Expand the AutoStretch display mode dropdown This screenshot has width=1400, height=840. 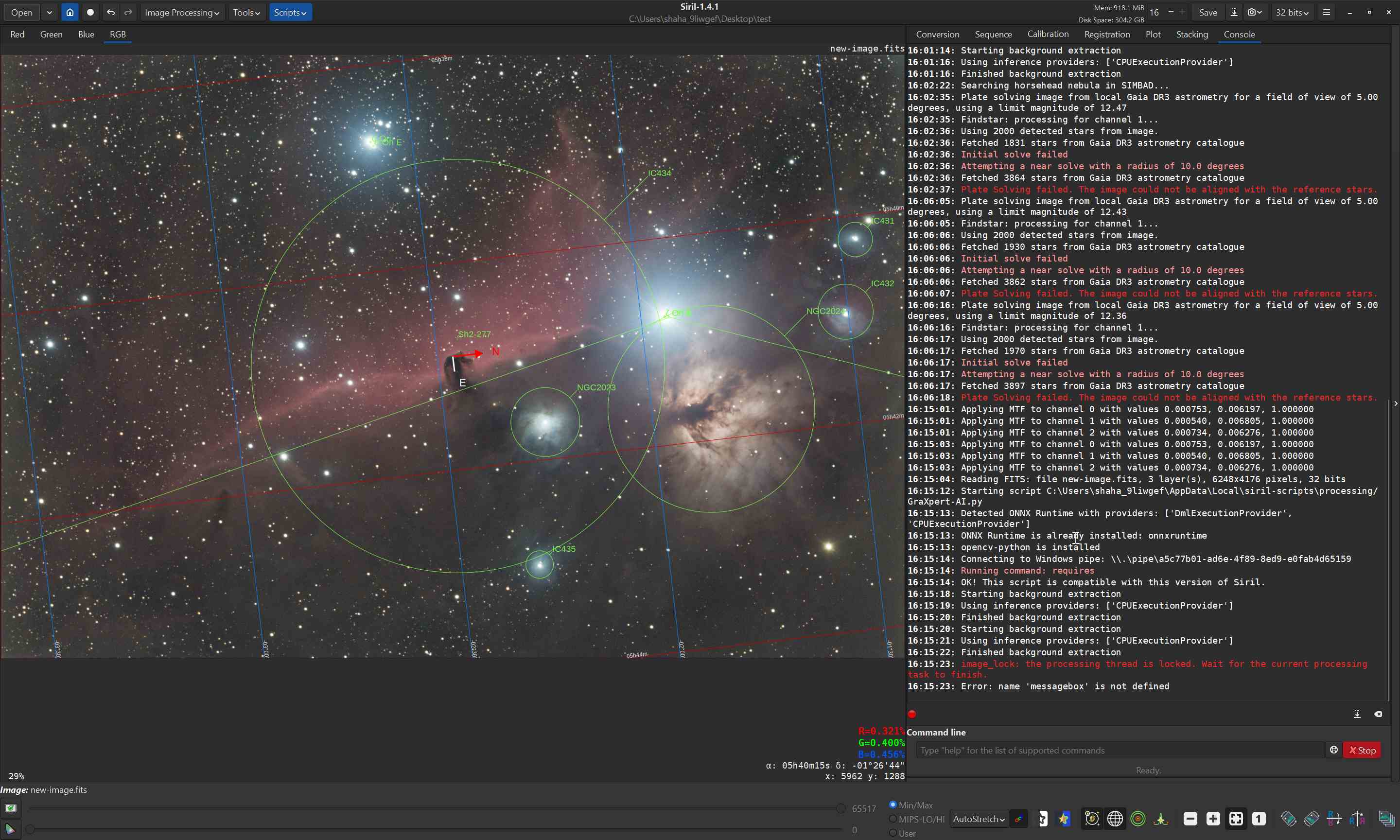pyautogui.click(x=979, y=819)
